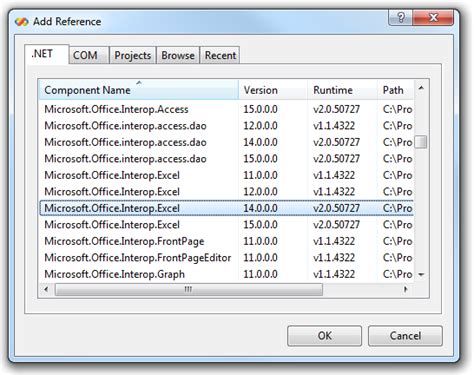Screen dimensions: 474x375
Task: Click vertical scrollbar up arrow
Action: (x=421, y=88)
